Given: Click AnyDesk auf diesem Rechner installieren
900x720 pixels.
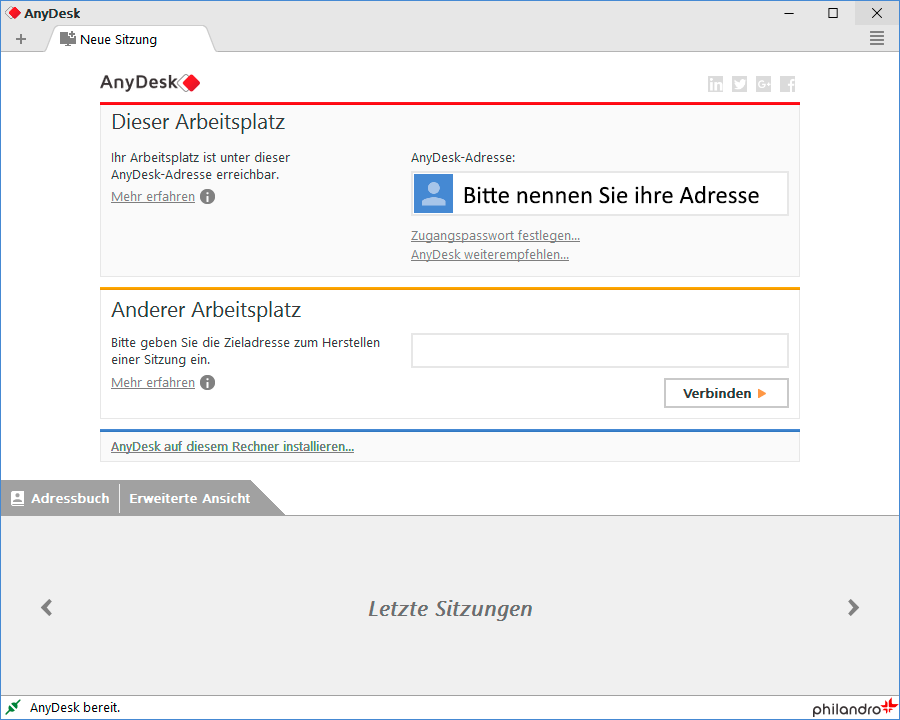Looking at the screenshot, I should click(x=232, y=447).
